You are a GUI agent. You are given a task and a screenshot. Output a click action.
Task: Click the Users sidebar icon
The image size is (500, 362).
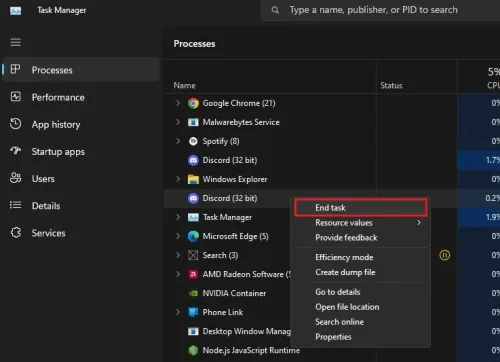[15, 178]
